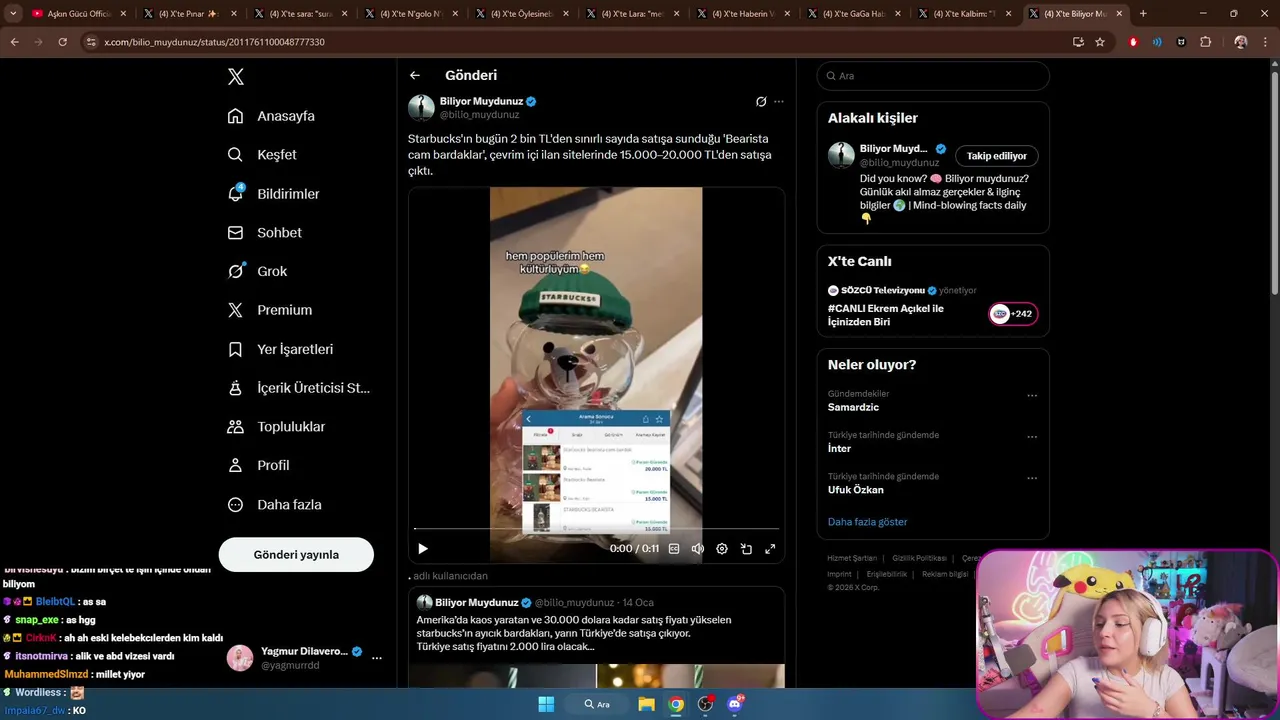Click the Ara search field

pos(933,76)
